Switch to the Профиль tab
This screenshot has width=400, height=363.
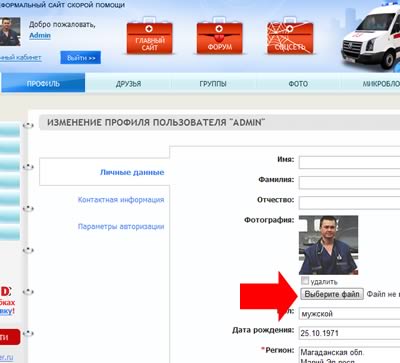click(43, 83)
